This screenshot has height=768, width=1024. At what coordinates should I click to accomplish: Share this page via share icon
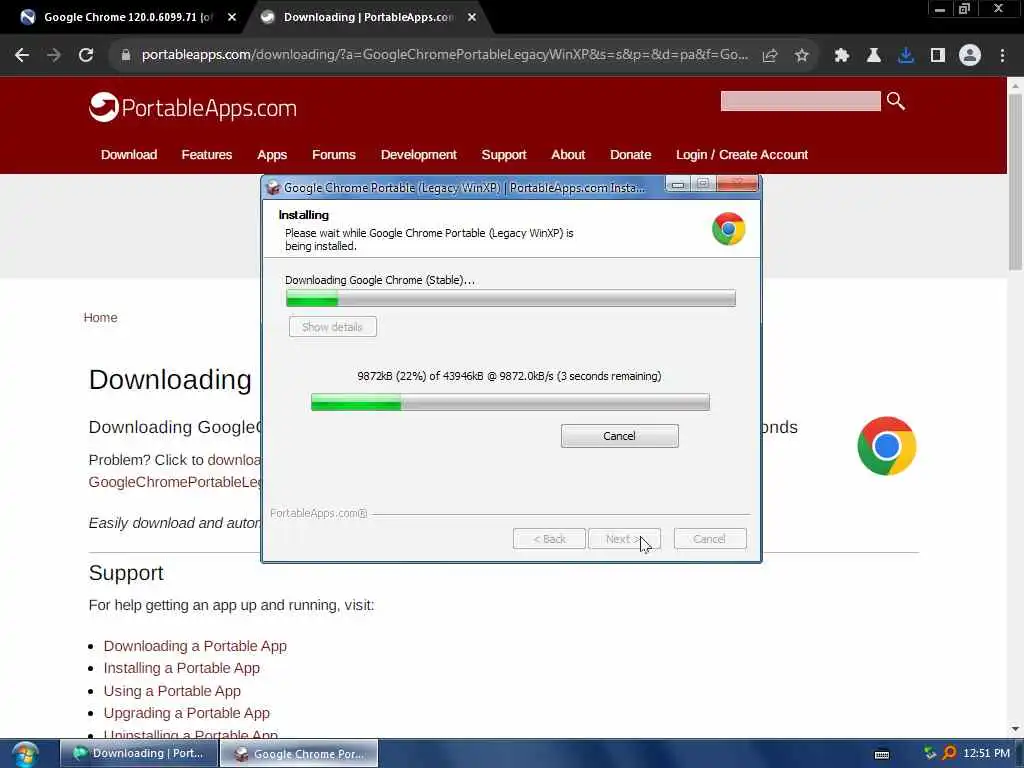[x=770, y=56]
